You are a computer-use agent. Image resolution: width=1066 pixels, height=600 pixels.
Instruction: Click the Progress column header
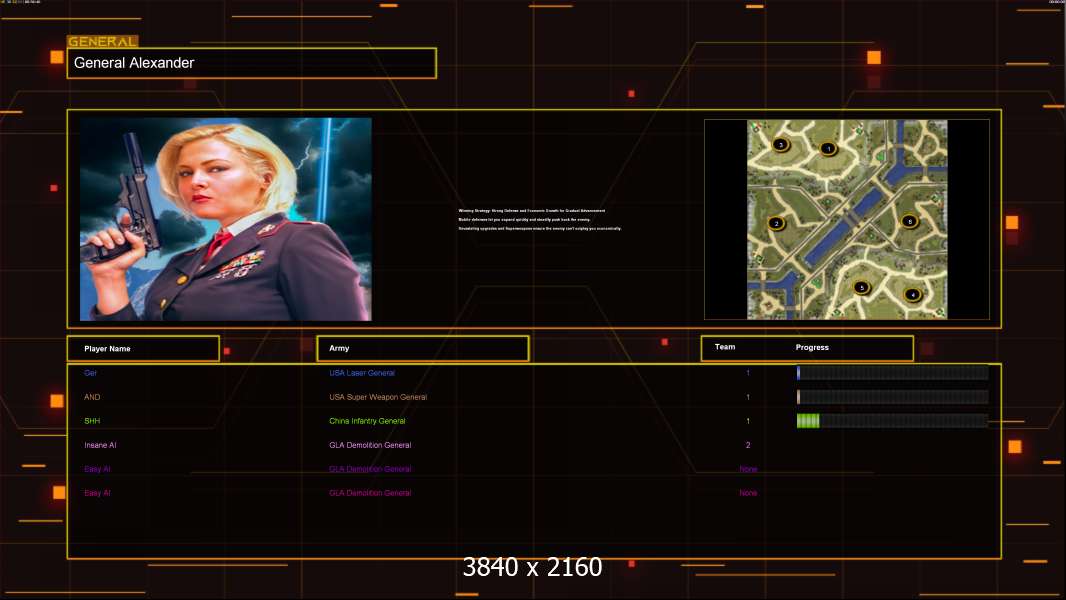[812, 347]
